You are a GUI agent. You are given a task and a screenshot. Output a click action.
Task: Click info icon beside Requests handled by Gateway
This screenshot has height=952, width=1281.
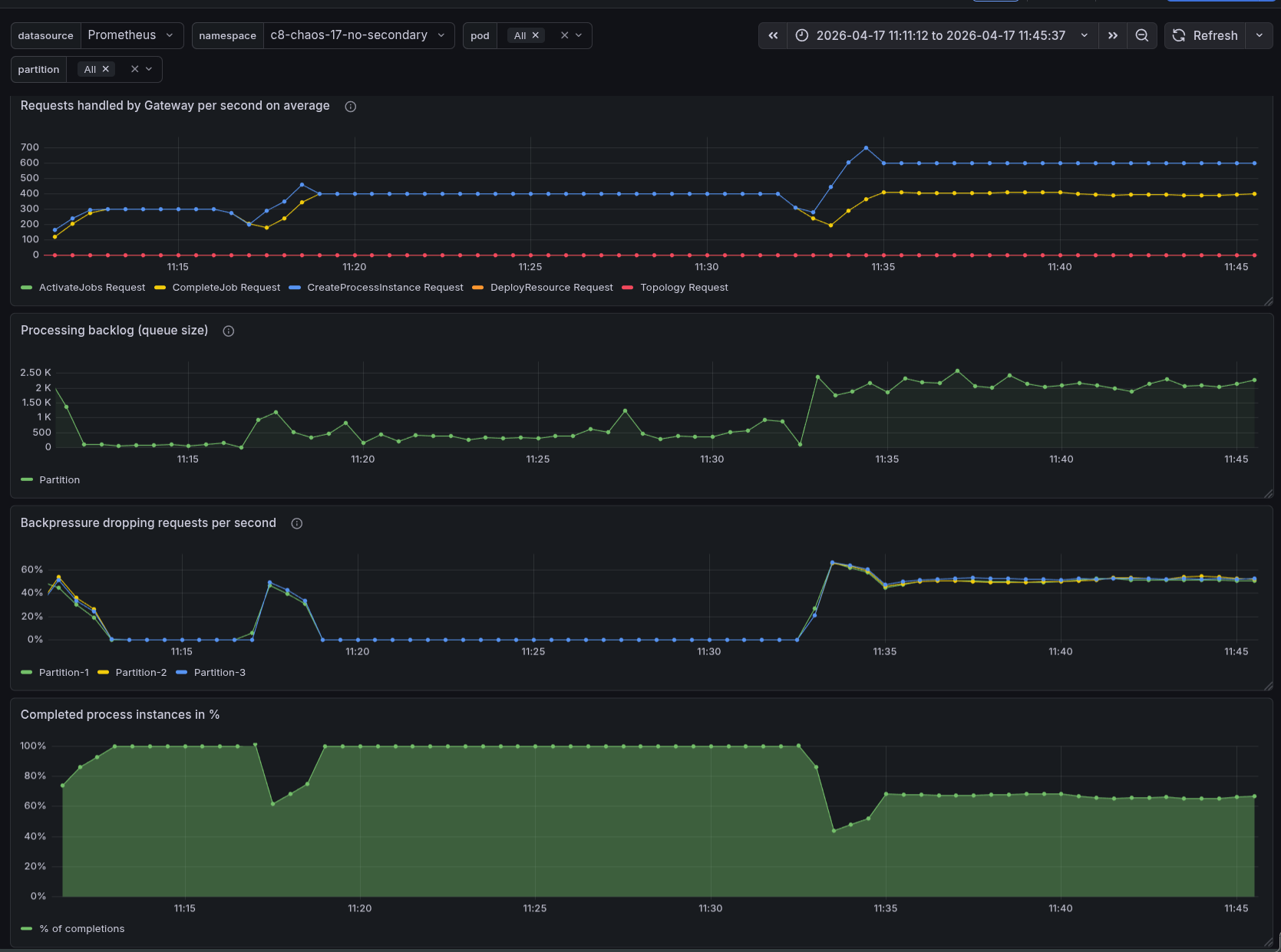tap(351, 107)
